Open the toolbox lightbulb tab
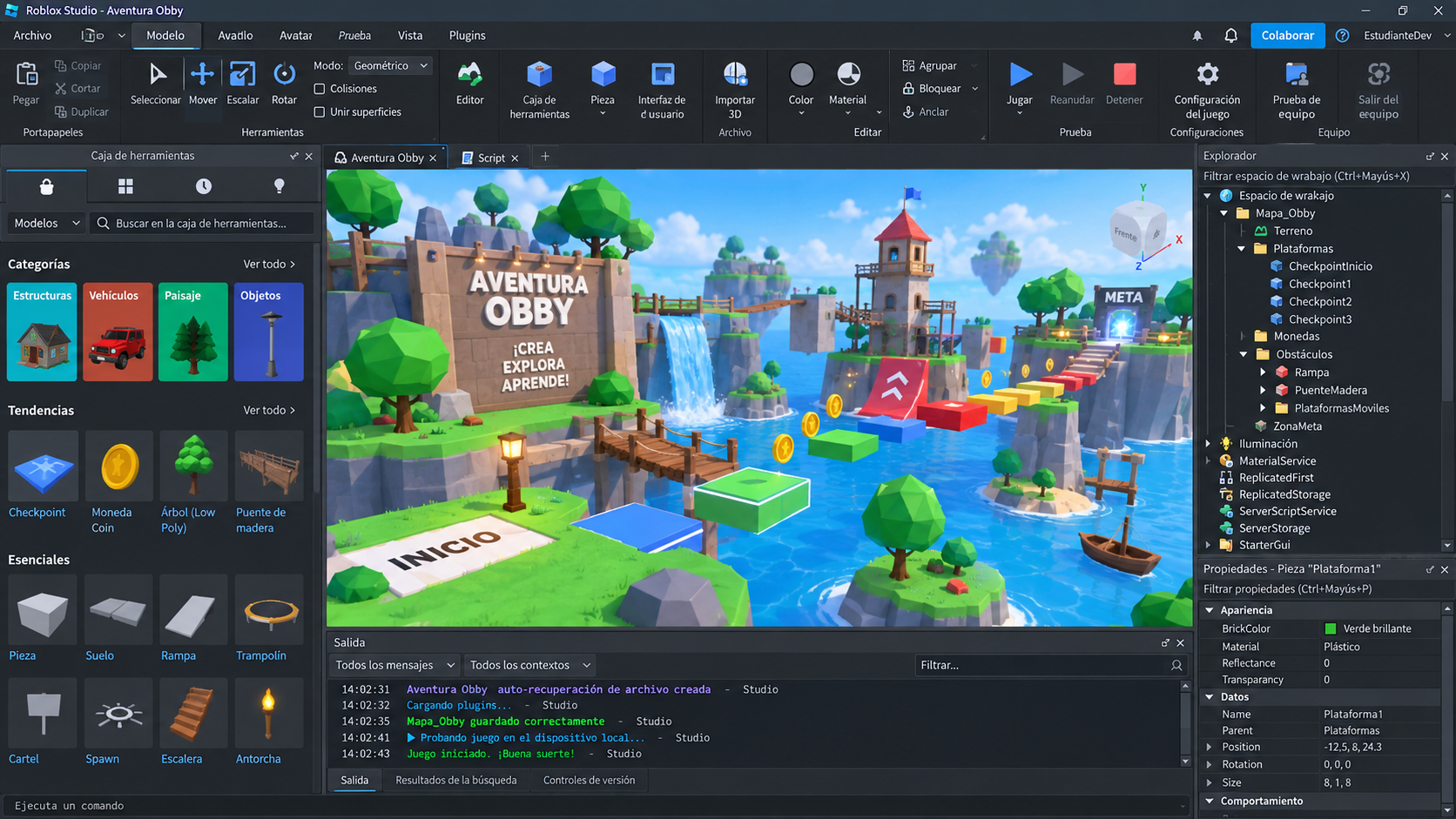Image resolution: width=1456 pixels, height=819 pixels. (280, 186)
